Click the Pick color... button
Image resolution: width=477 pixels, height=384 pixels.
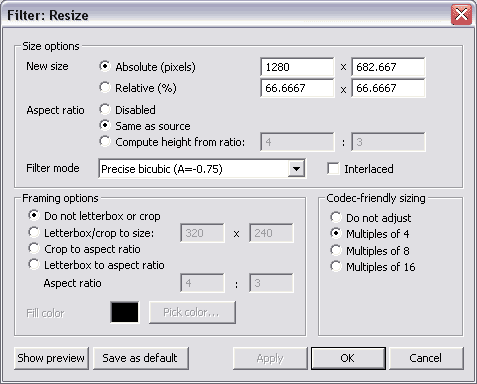coord(192,312)
